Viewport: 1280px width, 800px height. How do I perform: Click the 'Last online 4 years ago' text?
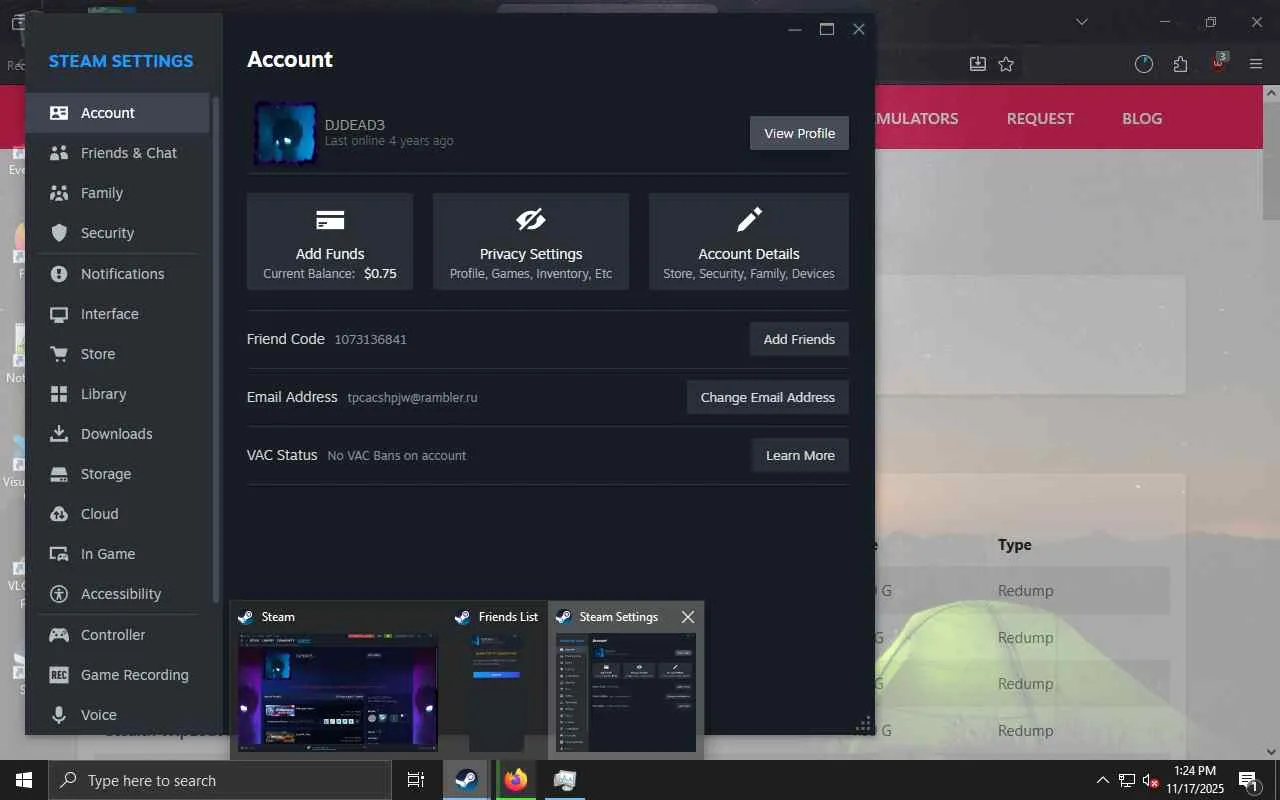point(389,141)
